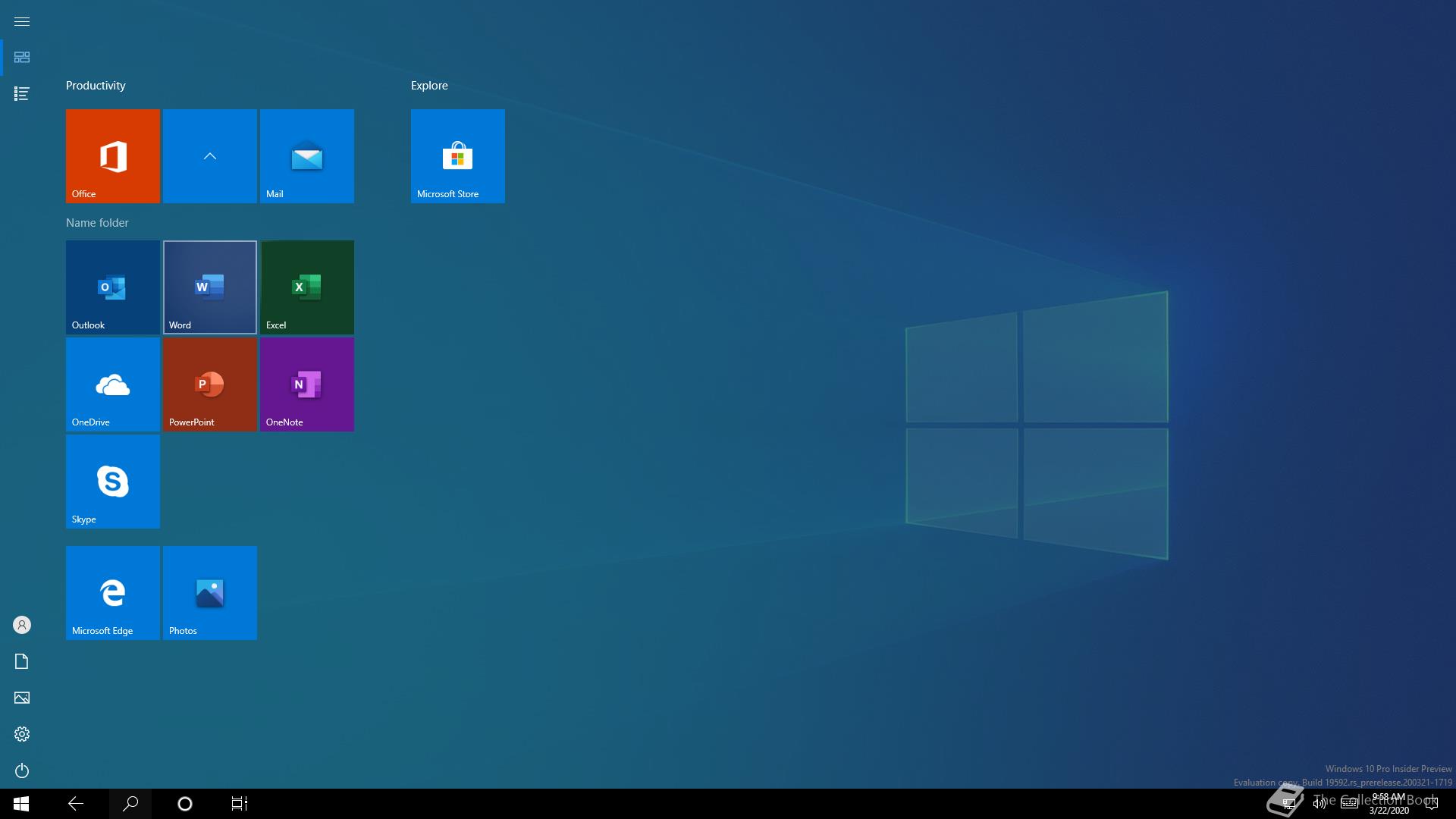Click the Explore group header
This screenshot has width=1456, height=819.
point(429,86)
